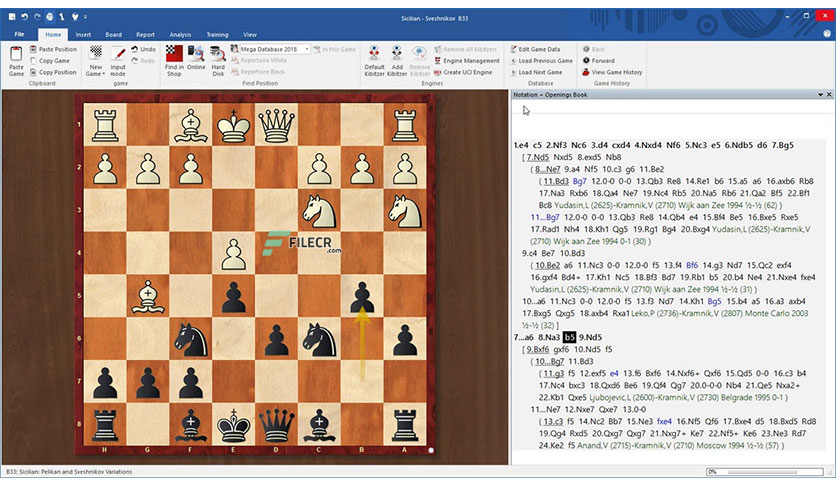
Task: Load Previous Game from database
Action: pos(541,61)
